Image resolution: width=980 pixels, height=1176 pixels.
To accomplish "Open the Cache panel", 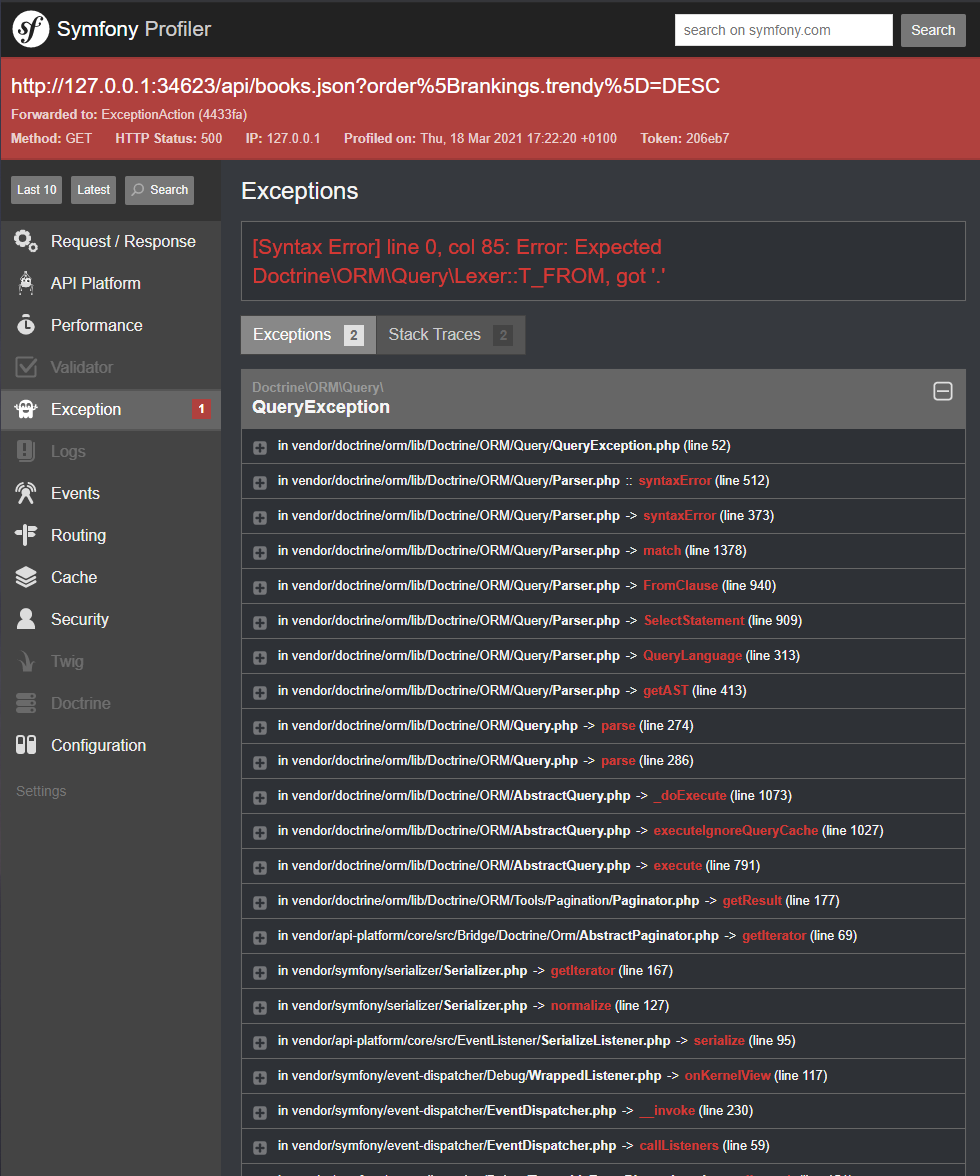I will tap(111, 578).
